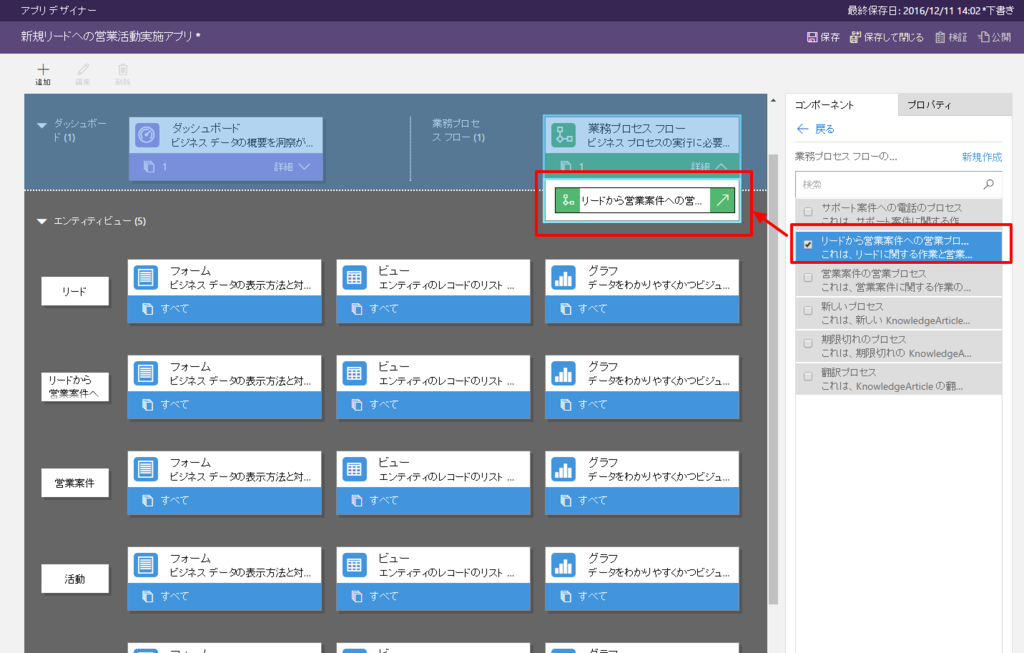Click the canvas vertical scrollbar

coord(773,379)
